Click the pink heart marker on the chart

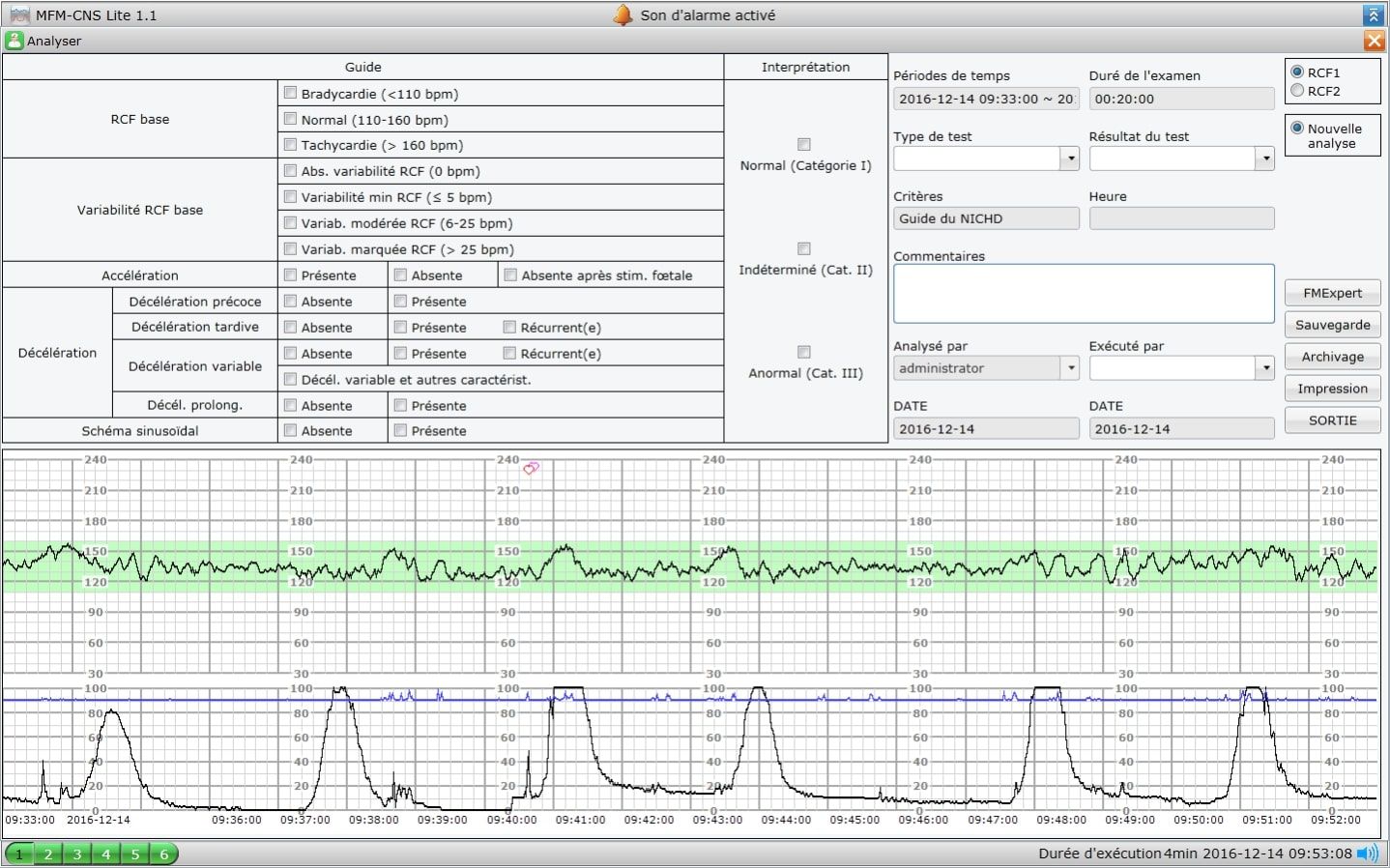point(531,469)
